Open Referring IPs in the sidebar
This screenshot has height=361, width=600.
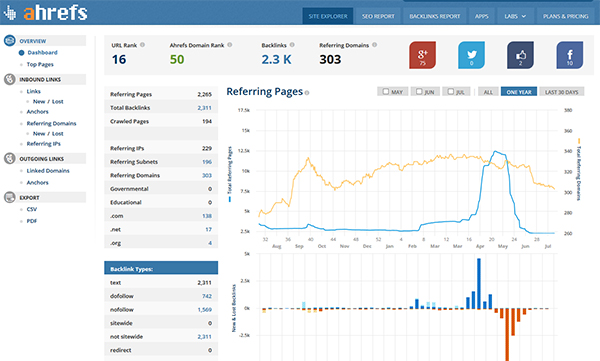pyautogui.click(x=43, y=144)
